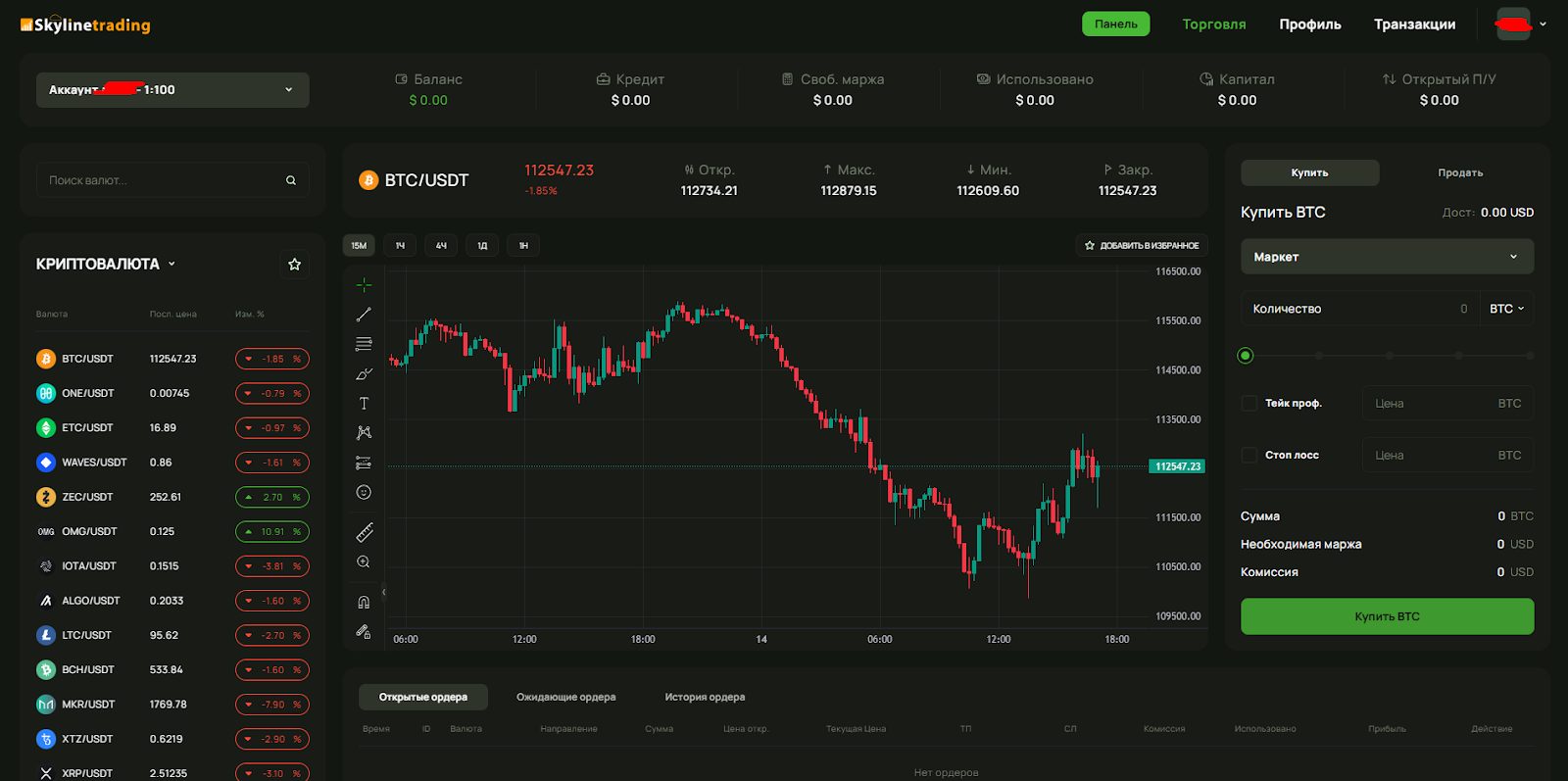The image size is (1568, 781).
Task: Click the ZEC/USDT coin icon
Action: tap(46, 497)
